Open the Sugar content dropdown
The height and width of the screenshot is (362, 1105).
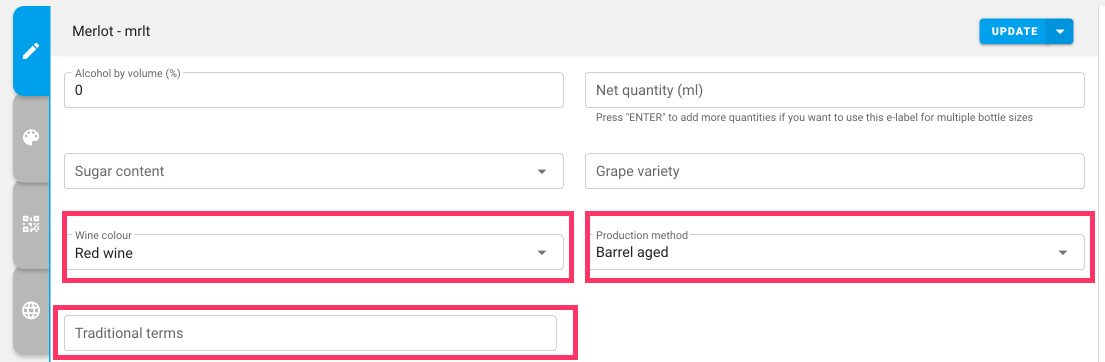coord(314,171)
